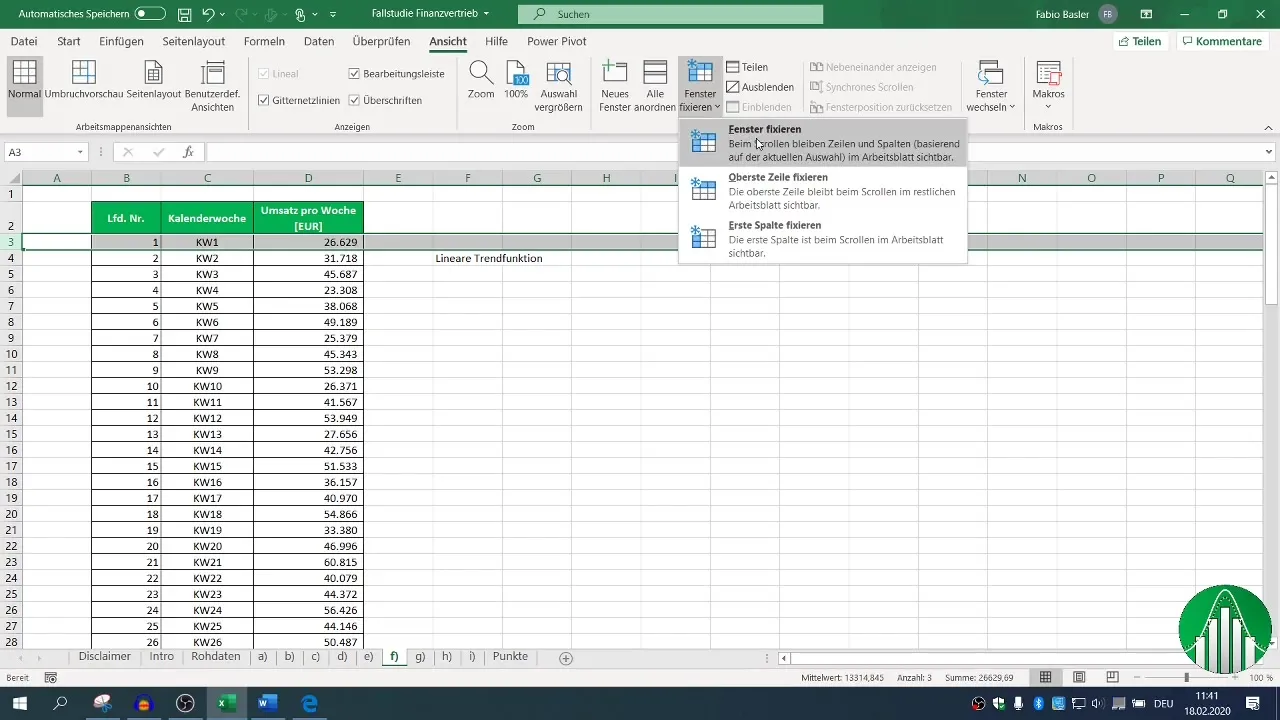Open sheet tab Rohdaten
Image resolution: width=1280 pixels, height=720 pixels.
[x=215, y=657]
